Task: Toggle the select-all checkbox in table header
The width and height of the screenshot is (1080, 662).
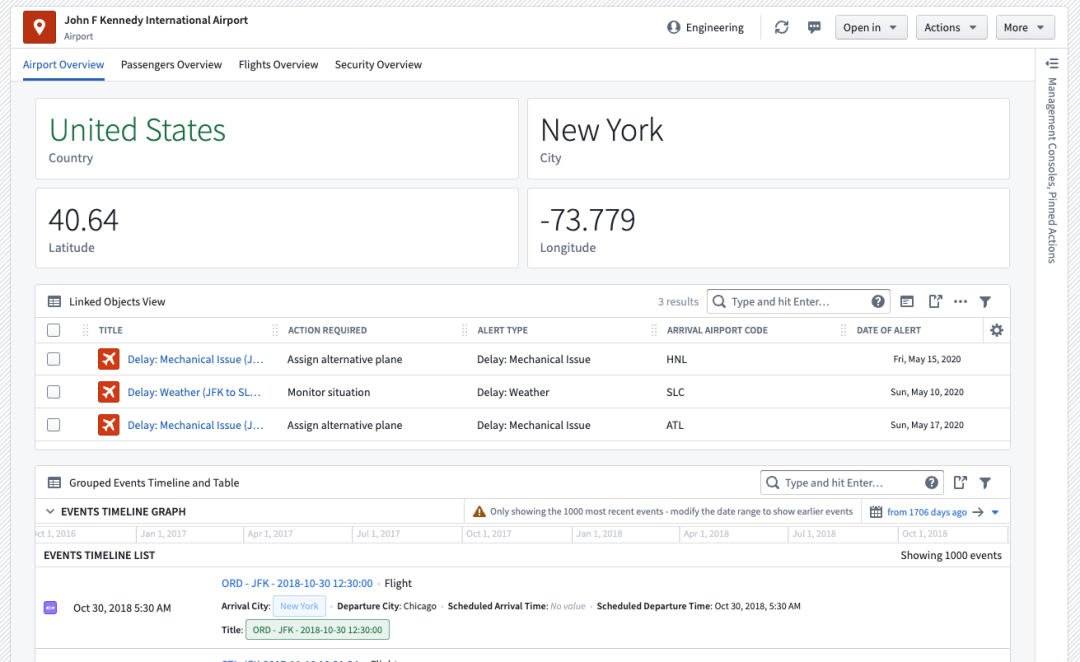Action: (x=54, y=330)
